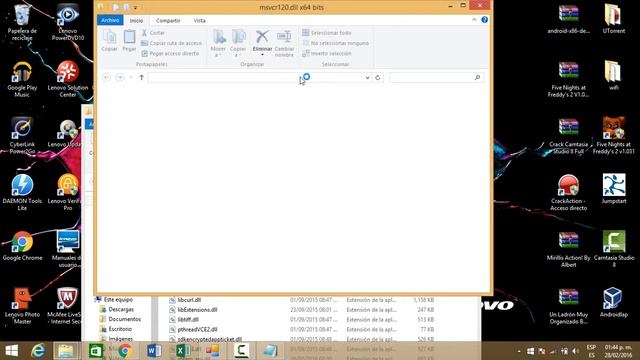Open the Archivo ribbon menu
The height and width of the screenshot is (360, 640).
[x=110, y=20]
